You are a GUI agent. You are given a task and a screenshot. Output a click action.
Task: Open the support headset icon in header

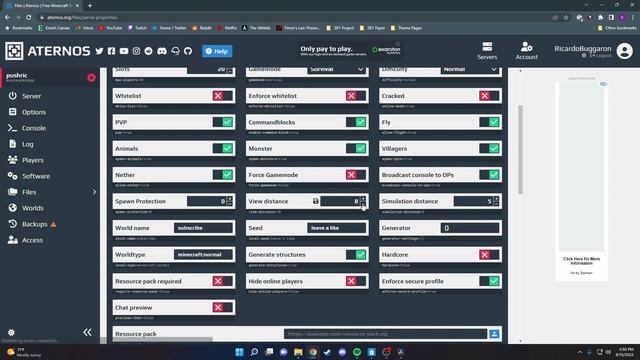tap(175, 51)
